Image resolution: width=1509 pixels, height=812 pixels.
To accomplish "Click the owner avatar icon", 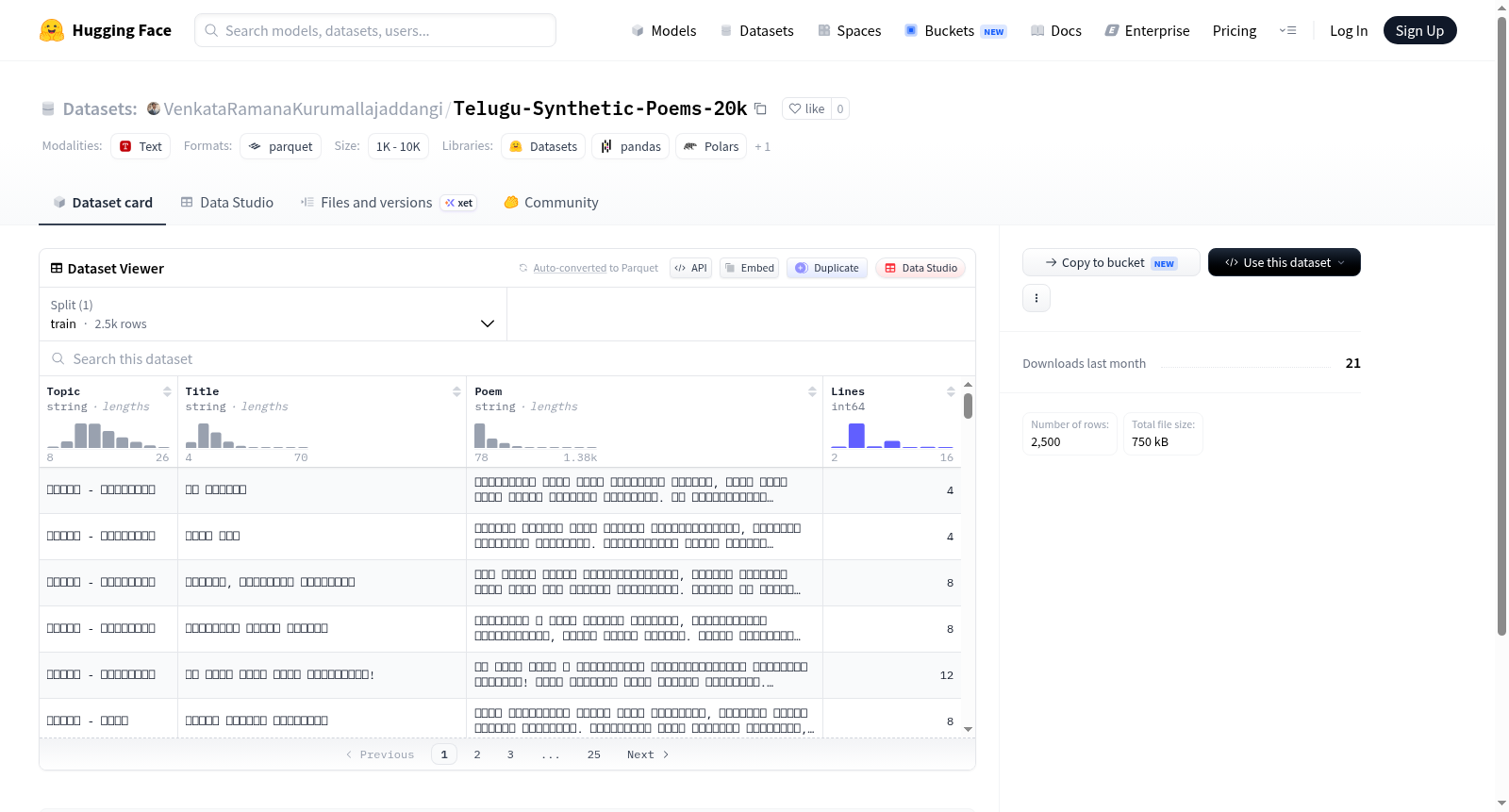I will pyautogui.click(x=154, y=108).
